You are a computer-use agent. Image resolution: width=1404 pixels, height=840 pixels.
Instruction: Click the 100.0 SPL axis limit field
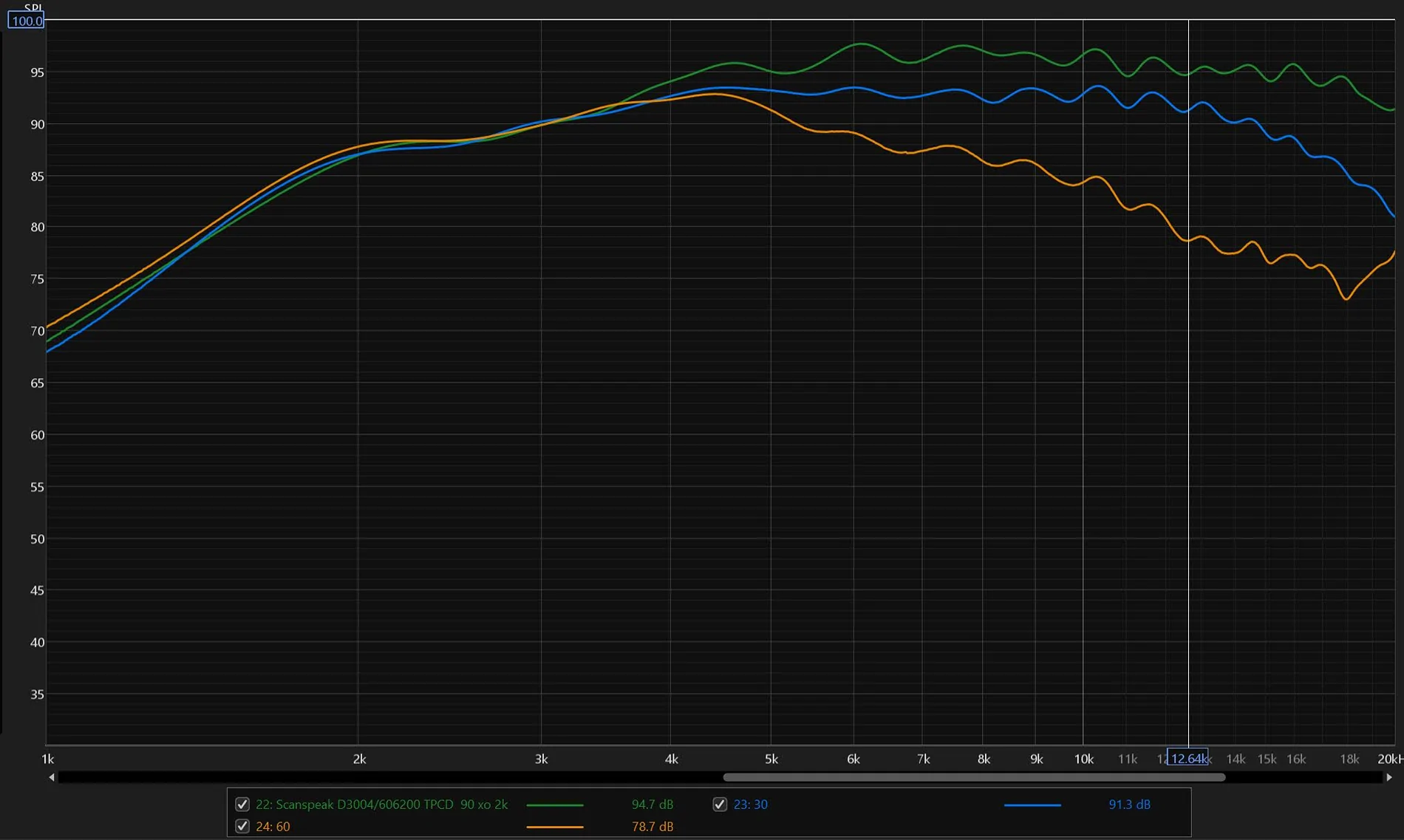click(27, 21)
